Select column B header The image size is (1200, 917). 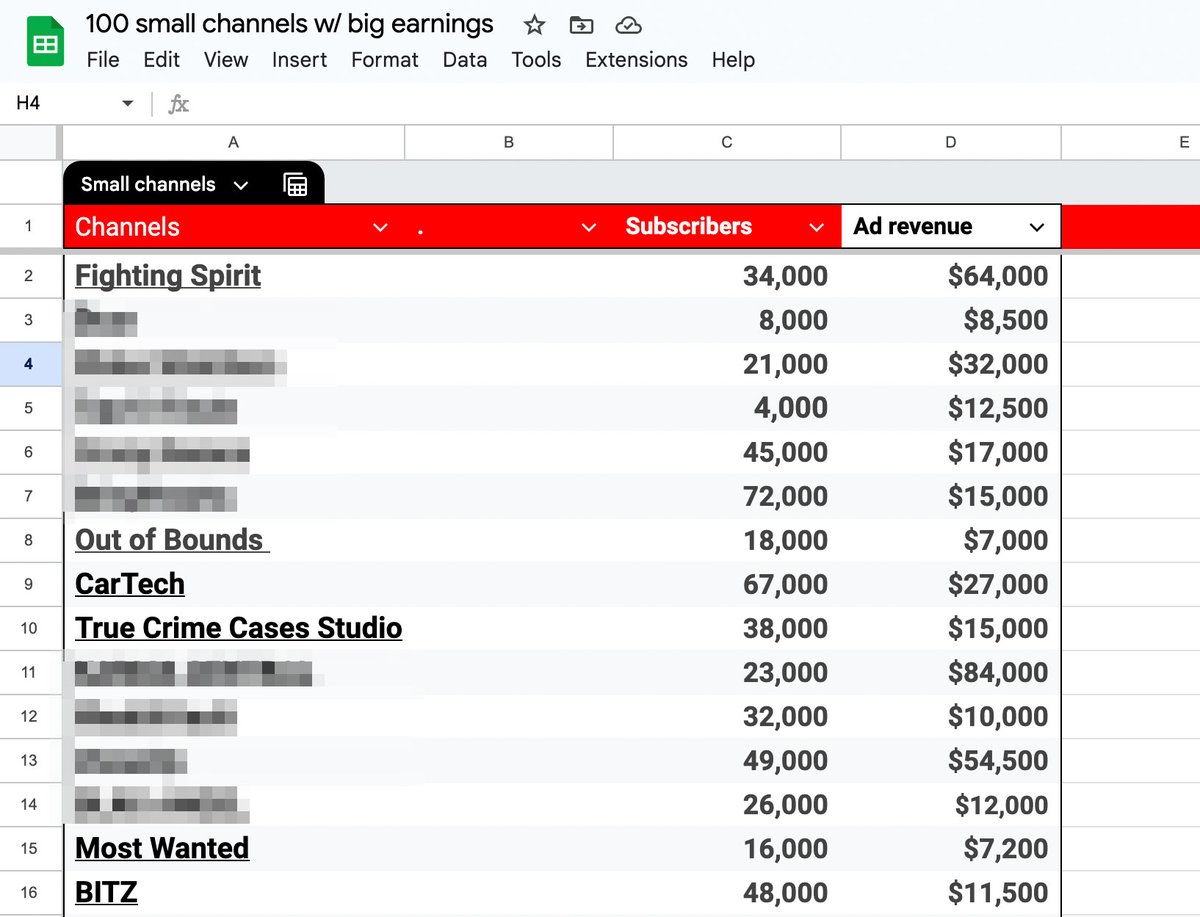point(509,142)
